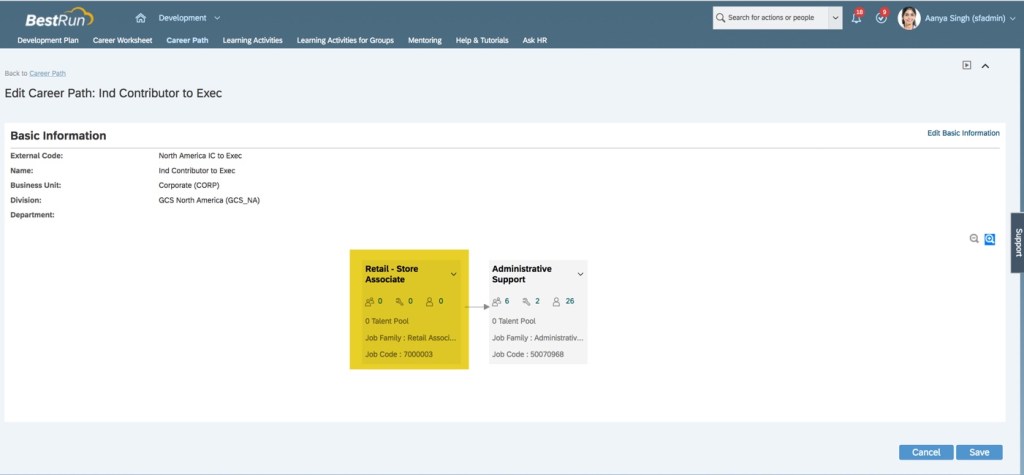This screenshot has height=475, width=1024.
Task: Open the search scope dropdown arrow
Action: tap(835, 18)
